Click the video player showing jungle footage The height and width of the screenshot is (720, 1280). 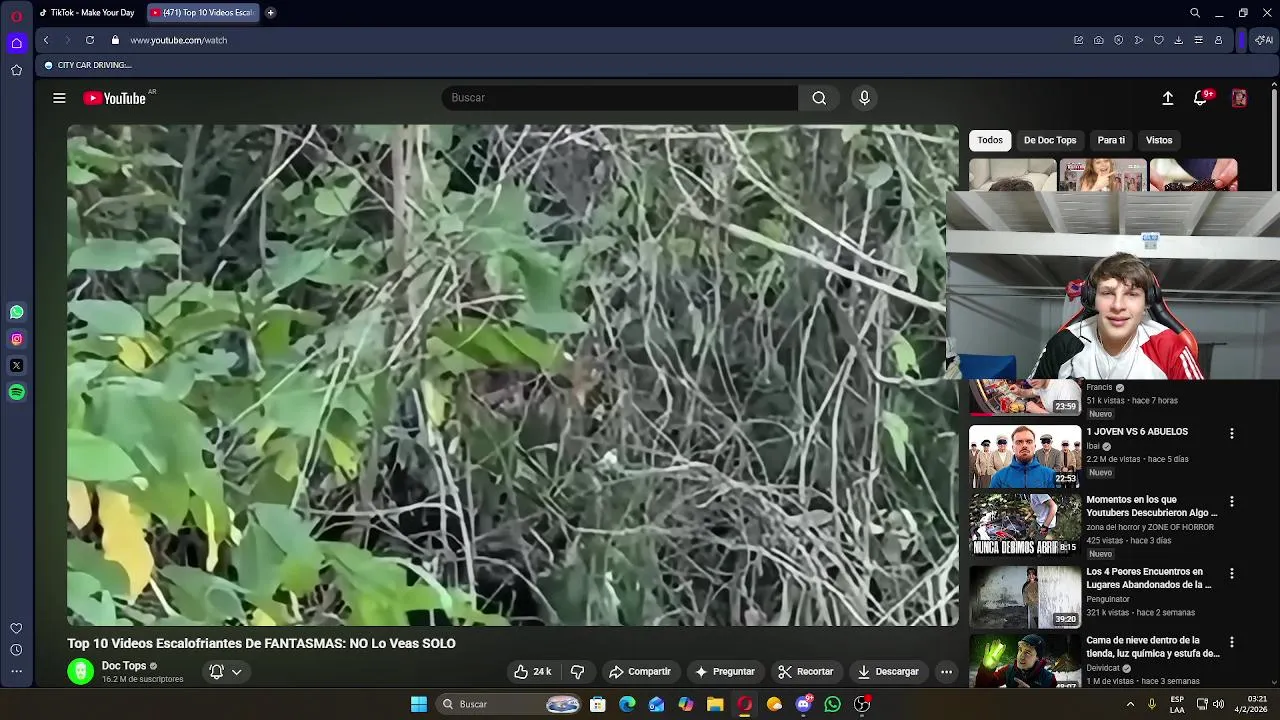click(x=512, y=375)
